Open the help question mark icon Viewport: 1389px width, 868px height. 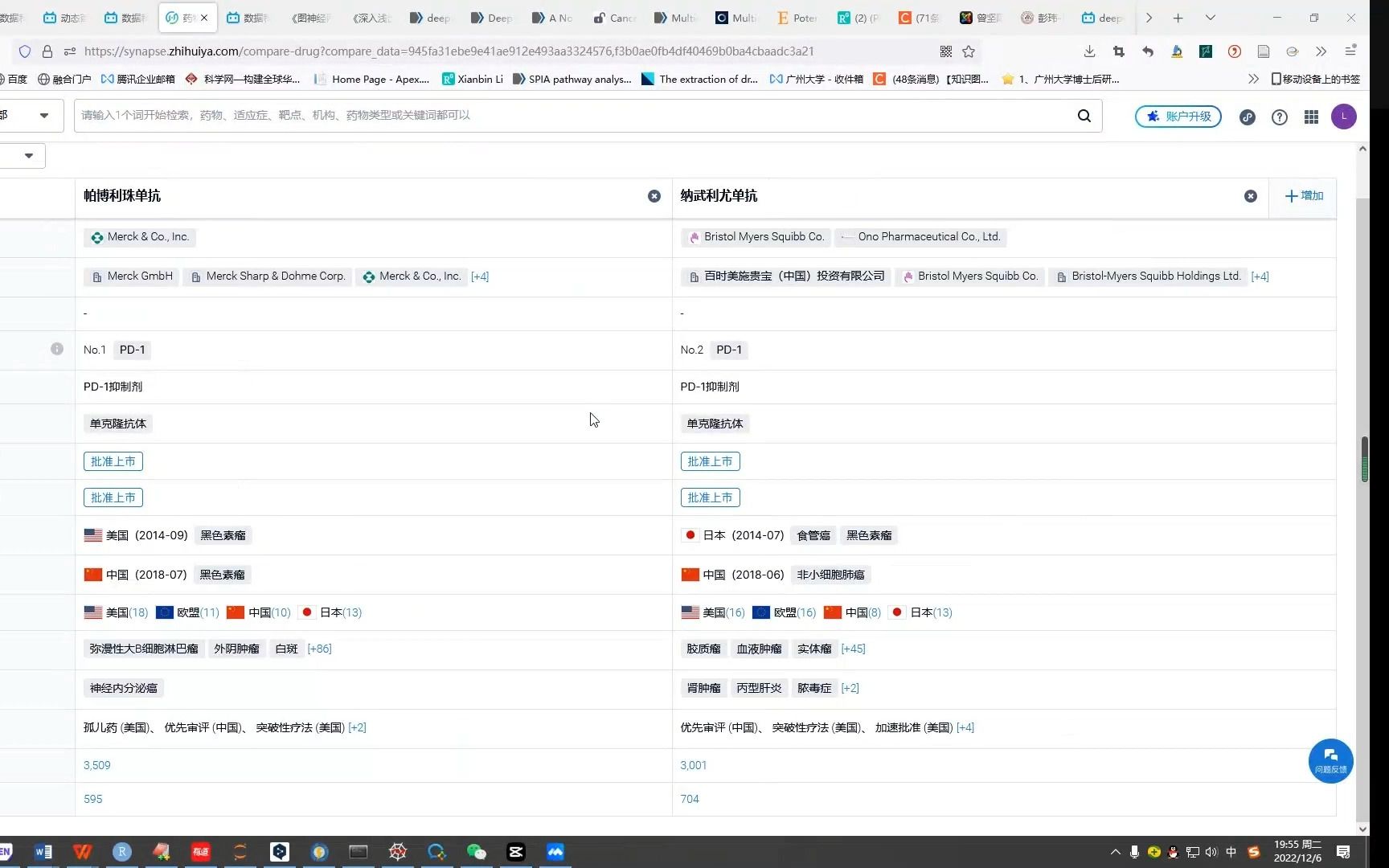pos(1280,117)
